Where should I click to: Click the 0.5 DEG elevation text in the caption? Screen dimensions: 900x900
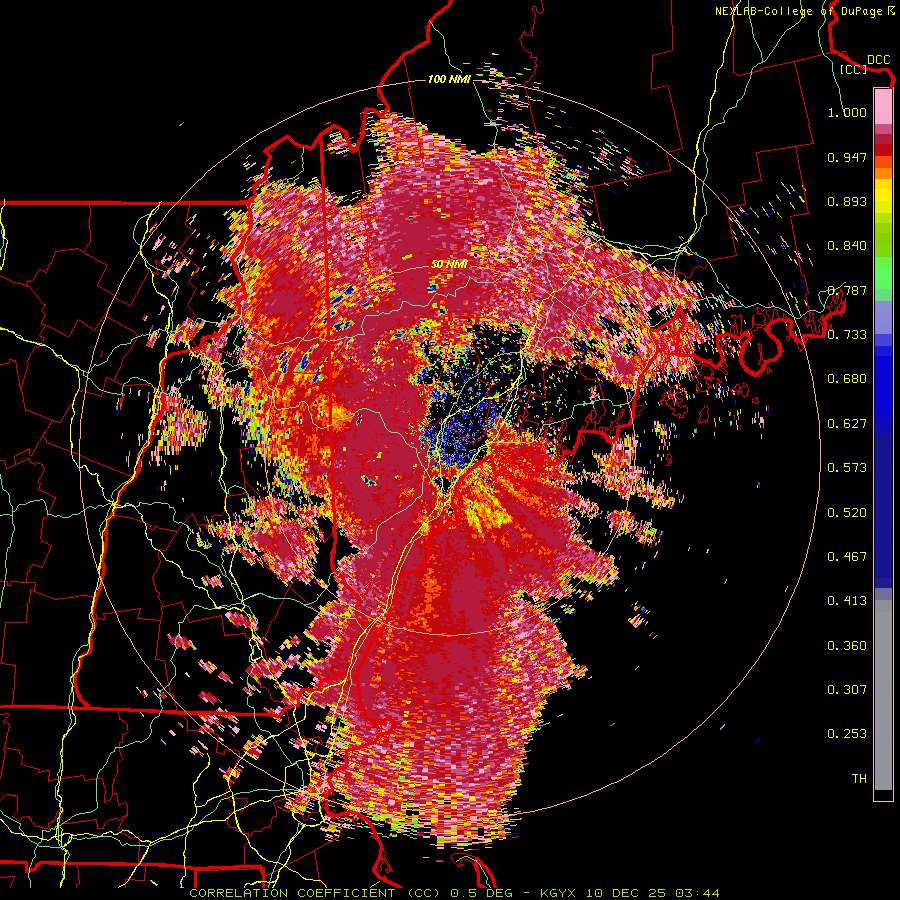click(483, 893)
